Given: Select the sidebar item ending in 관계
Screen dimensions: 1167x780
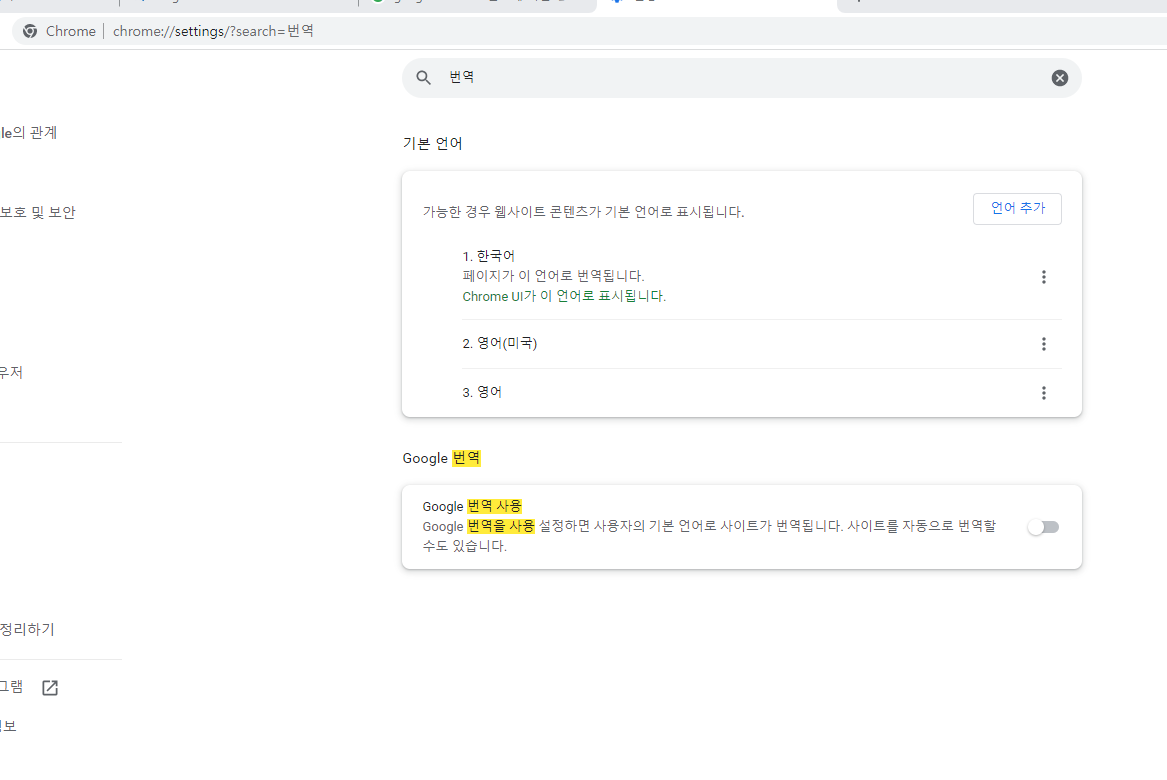Looking at the screenshot, I should [x=28, y=132].
